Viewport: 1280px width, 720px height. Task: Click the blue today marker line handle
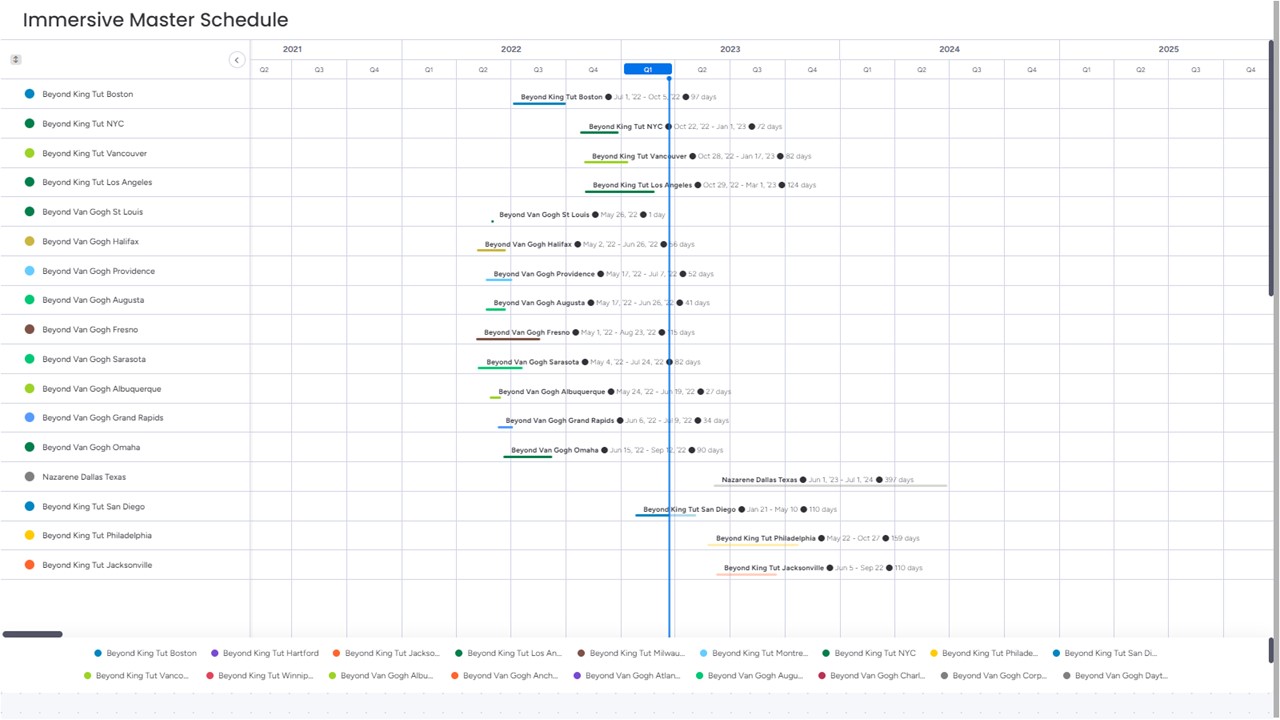669,78
